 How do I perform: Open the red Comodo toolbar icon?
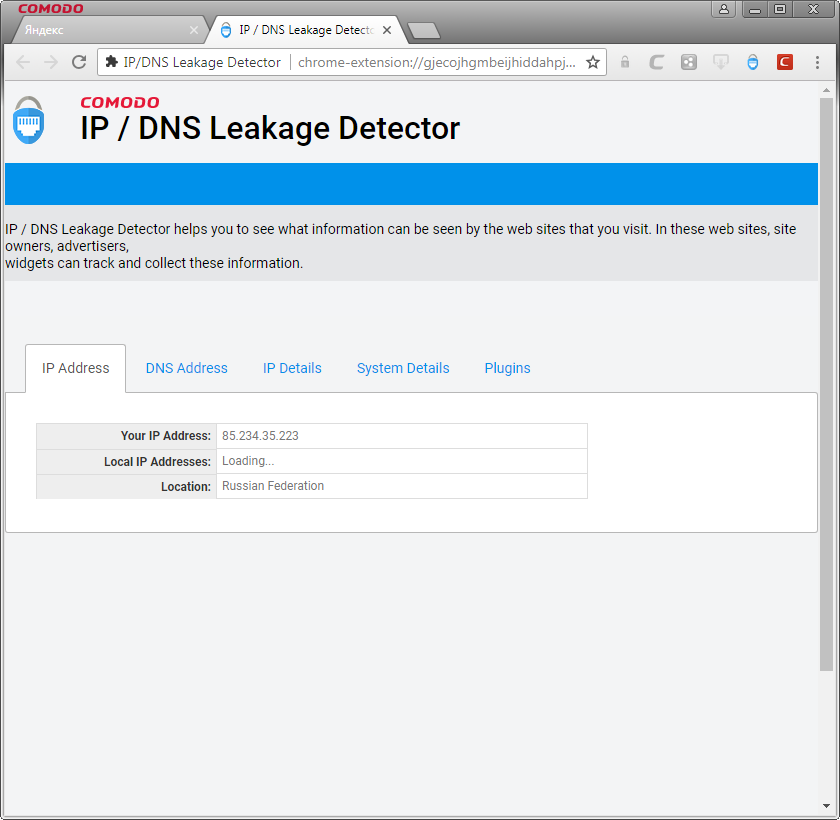pos(785,62)
